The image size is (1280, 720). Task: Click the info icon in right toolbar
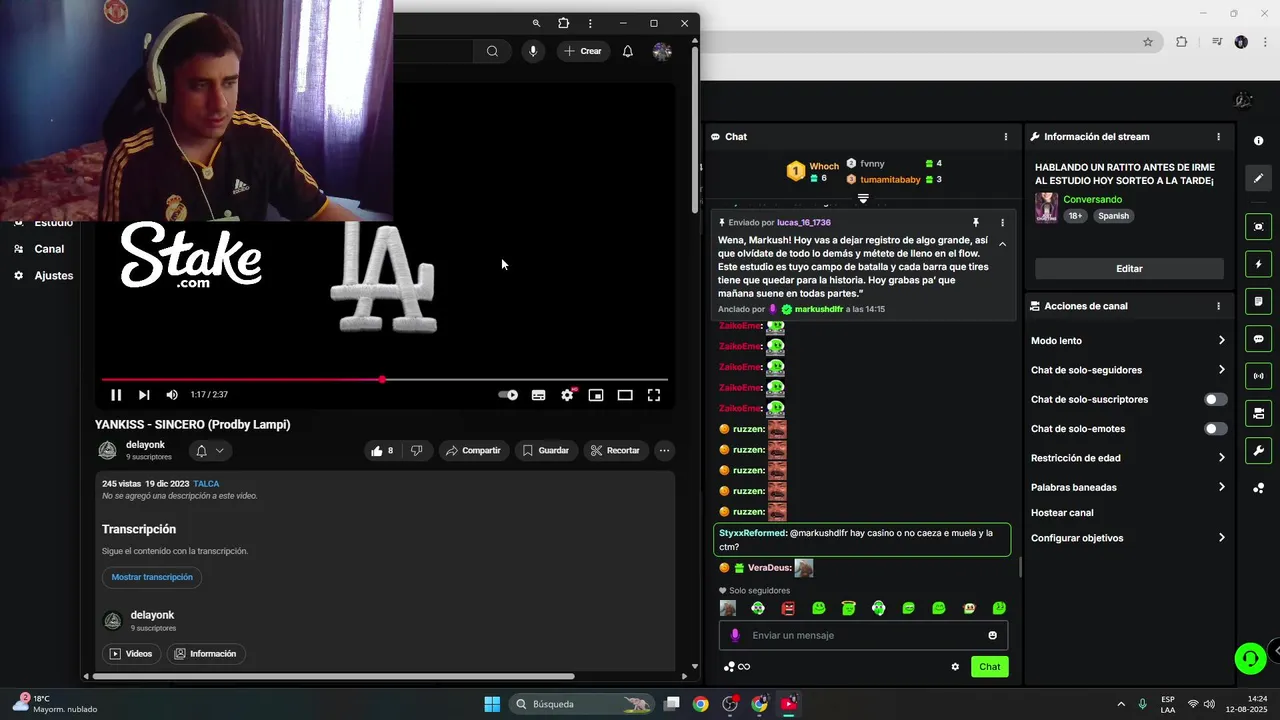point(1258,141)
